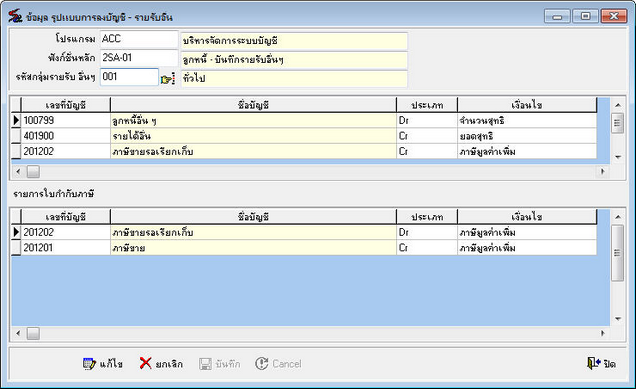Viewport: 636px width, 389px height.
Task: Click condition cell ยอดสุทธิ
Action: point(527,136)
